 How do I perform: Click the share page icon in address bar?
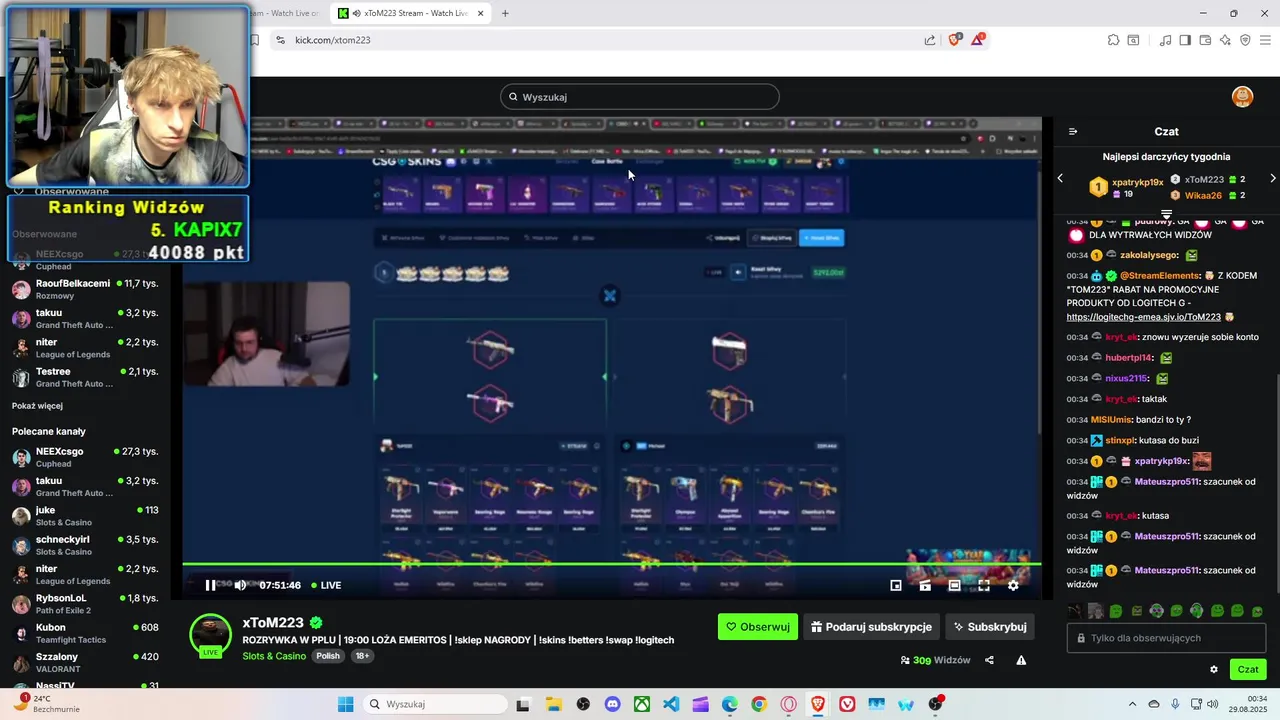click(x=930, y=40)
